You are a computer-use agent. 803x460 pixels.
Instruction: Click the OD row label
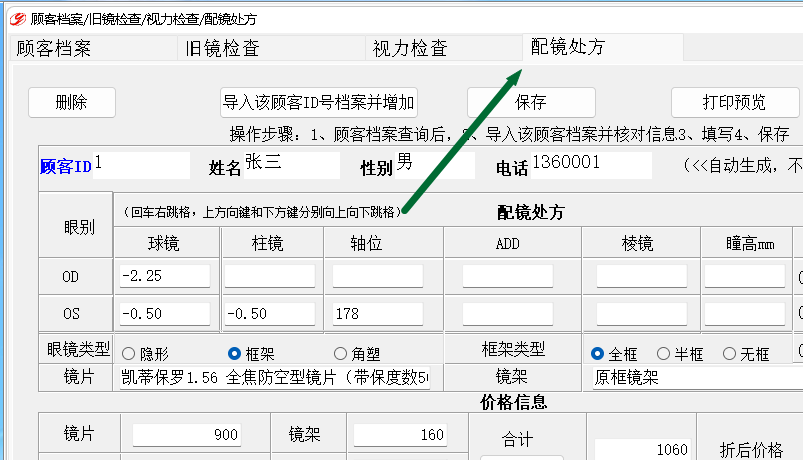coord(71,277)
